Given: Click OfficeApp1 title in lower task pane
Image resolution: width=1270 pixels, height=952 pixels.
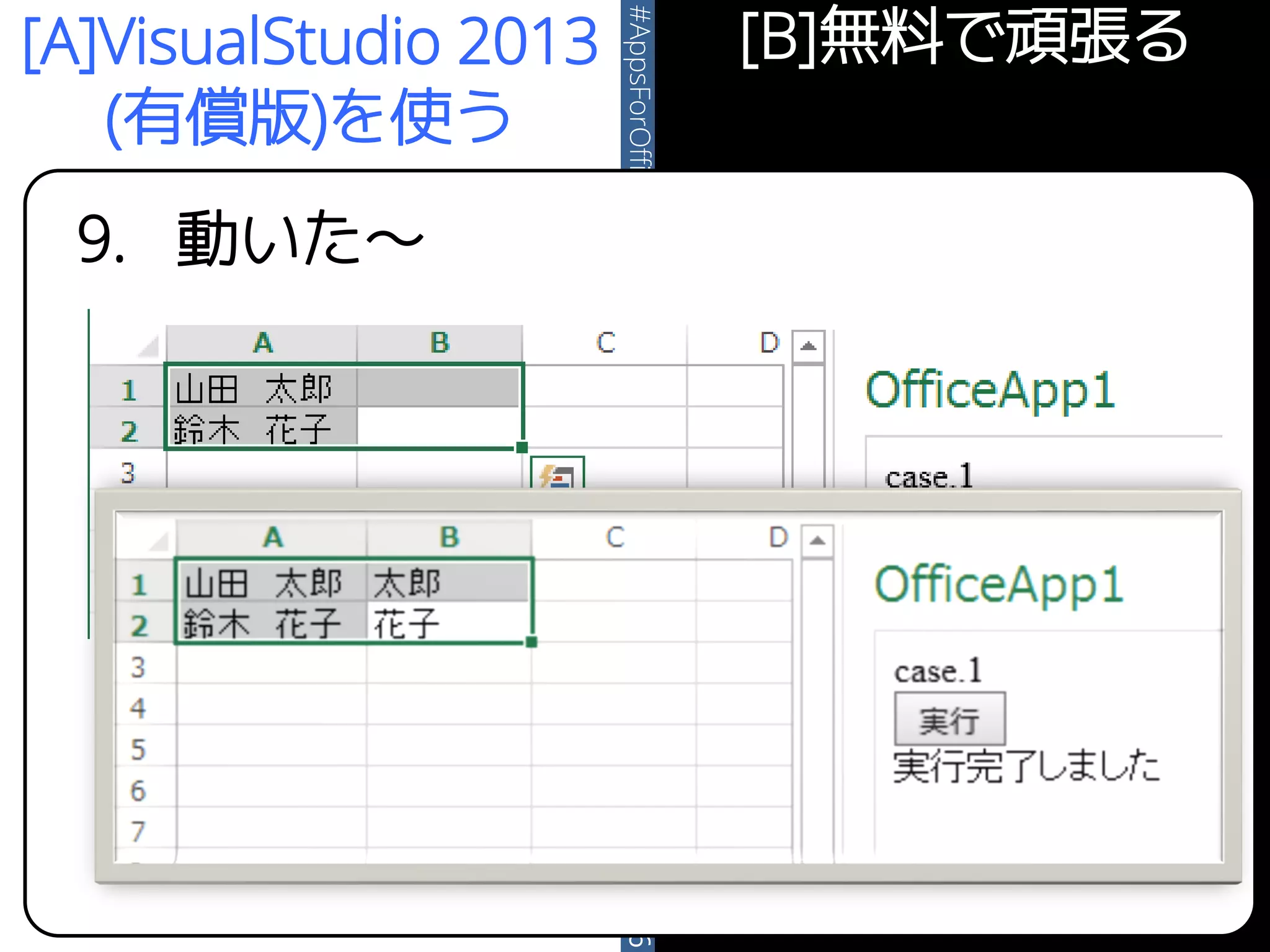Looking at the screenshot, I should click(x=999, y=584).
